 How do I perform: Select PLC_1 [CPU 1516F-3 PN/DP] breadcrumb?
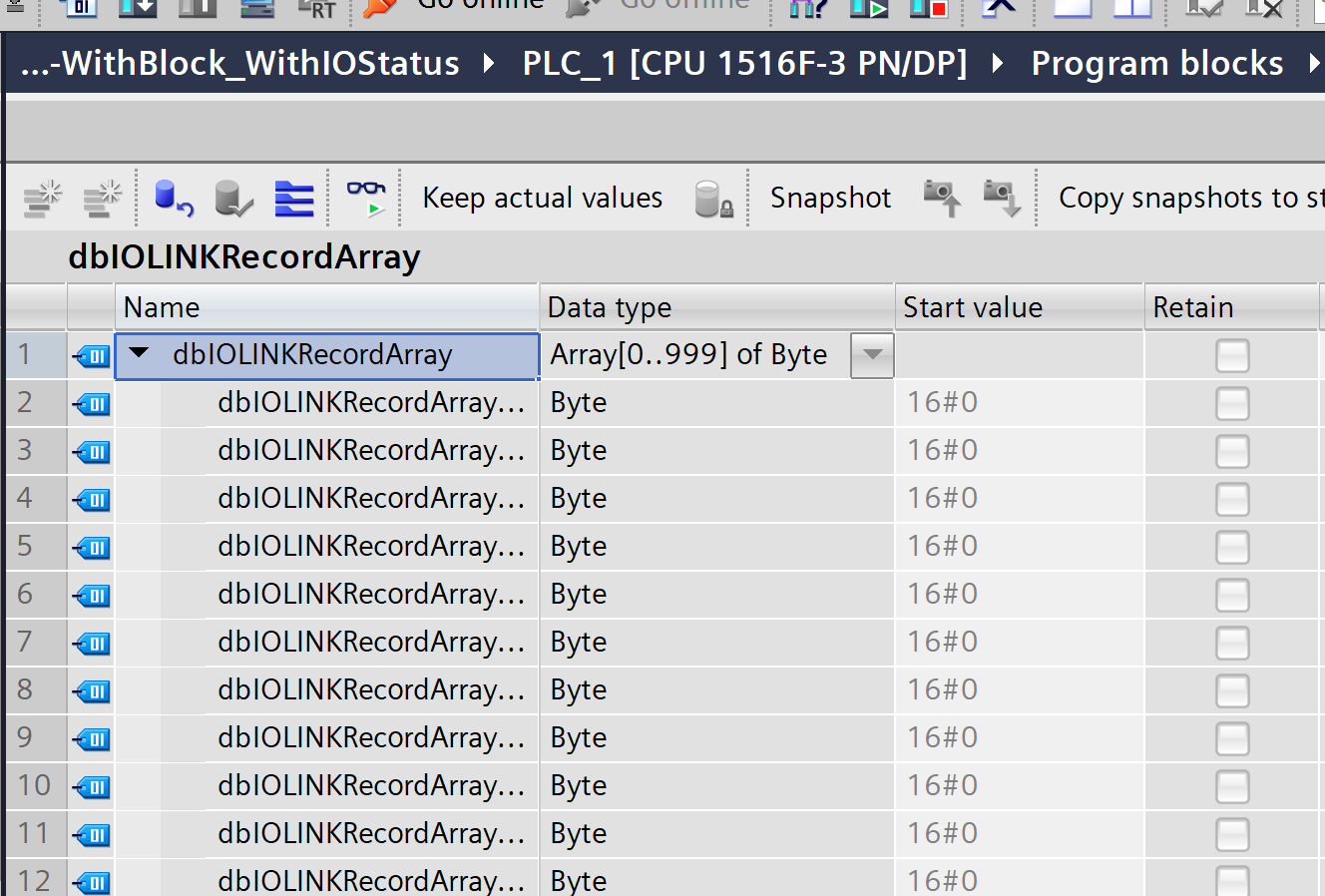pos(744,64)
